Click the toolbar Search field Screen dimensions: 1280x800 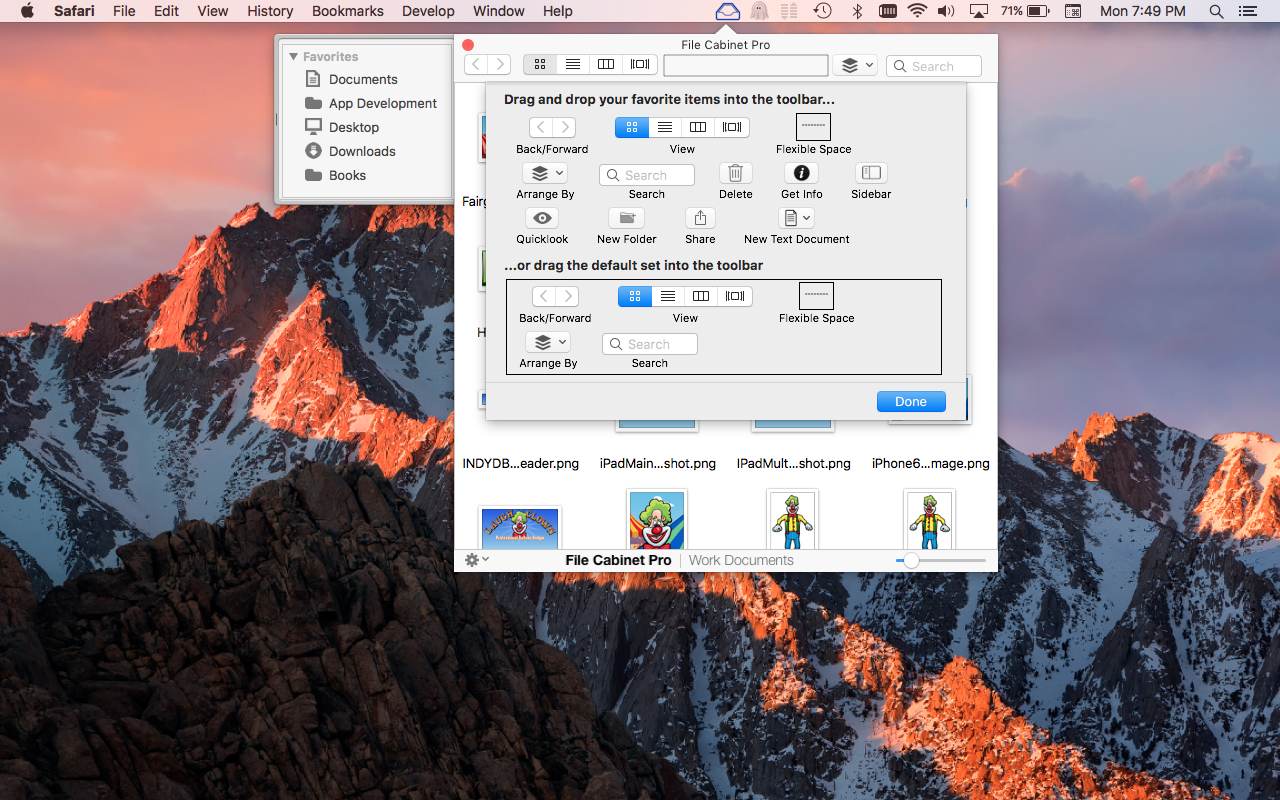pyautogui.click(x=934, y=66)
